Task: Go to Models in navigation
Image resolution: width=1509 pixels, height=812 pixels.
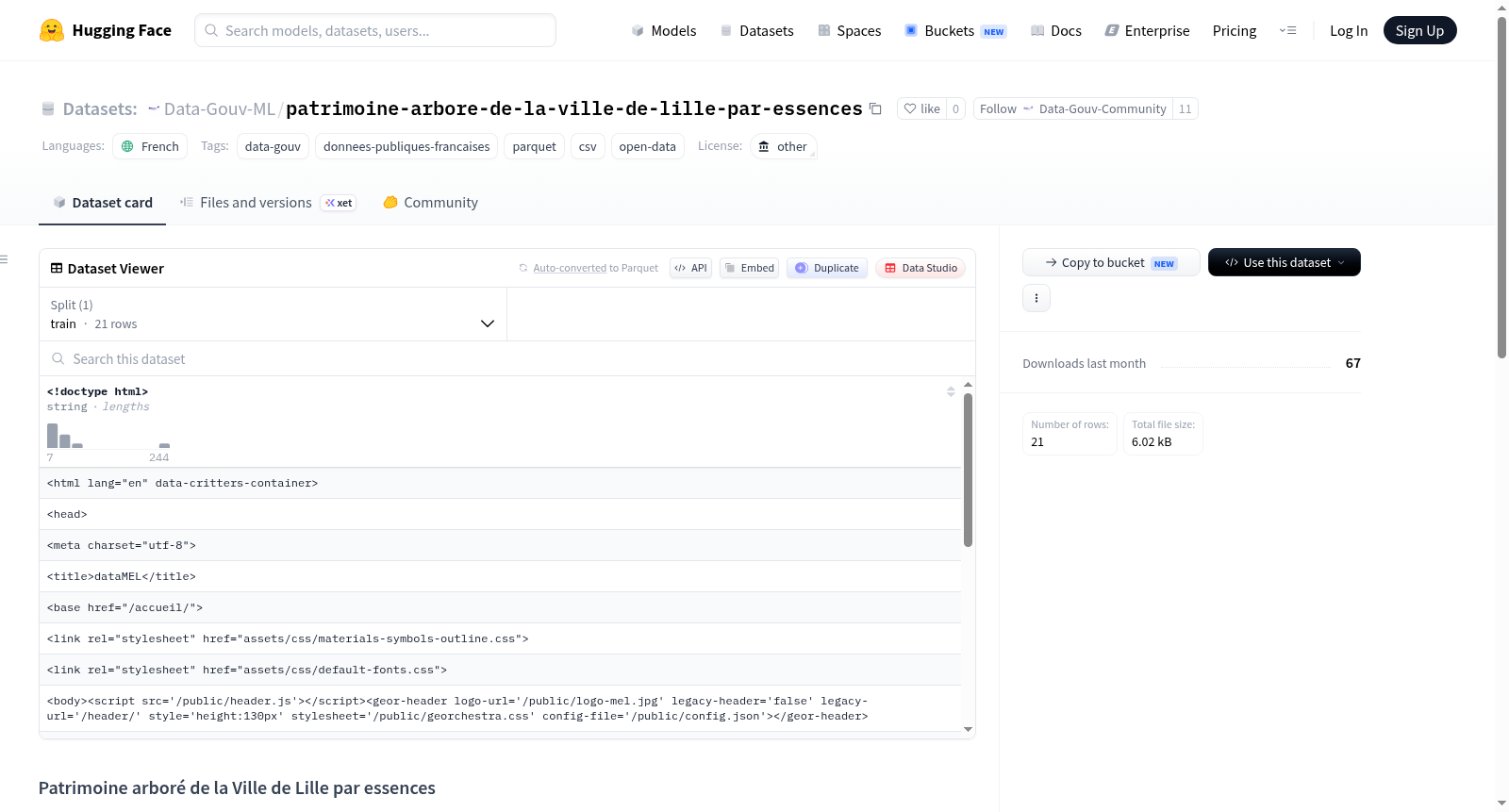Action: 664,30
